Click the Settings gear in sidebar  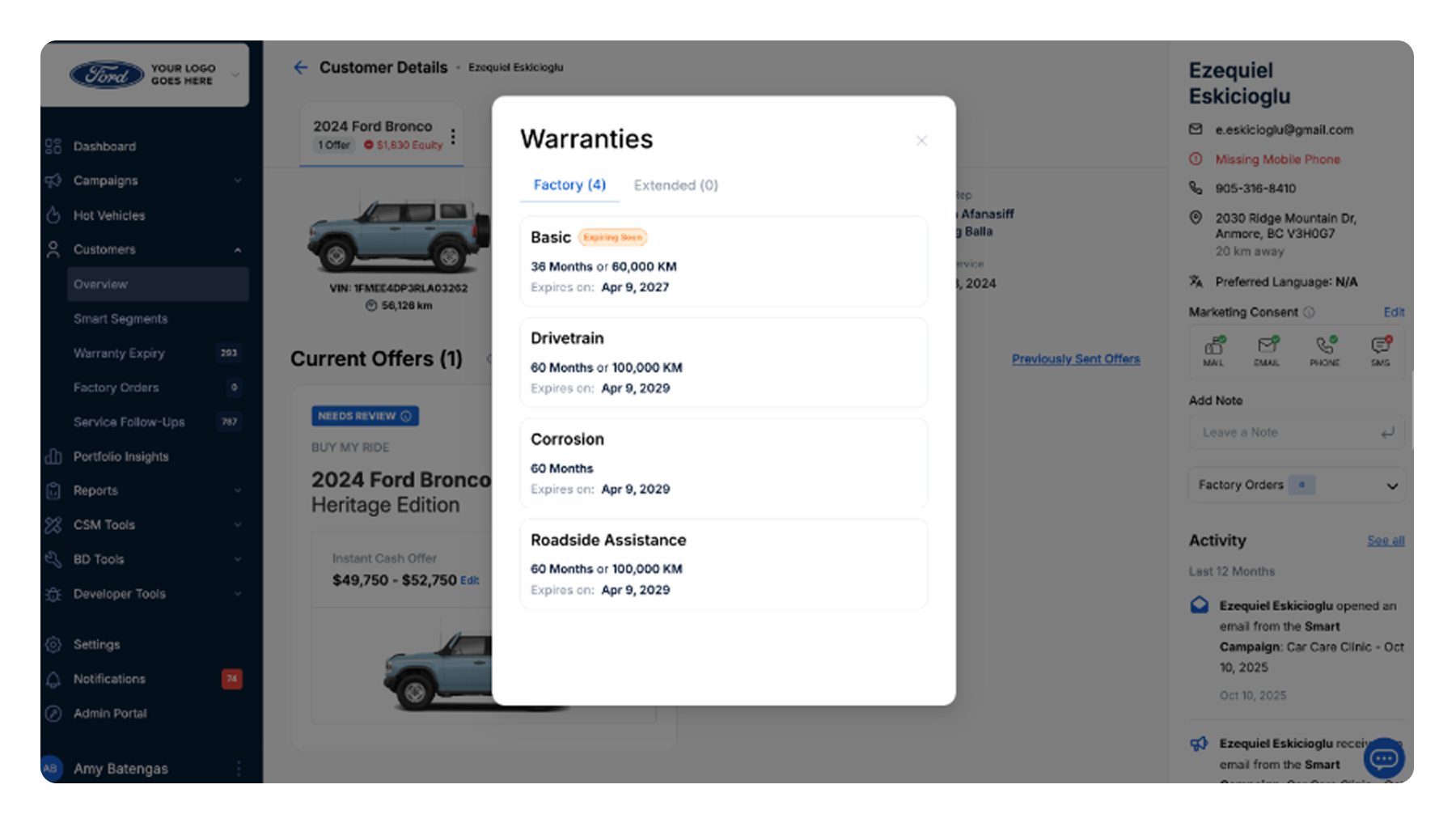(x=53, y=645)
